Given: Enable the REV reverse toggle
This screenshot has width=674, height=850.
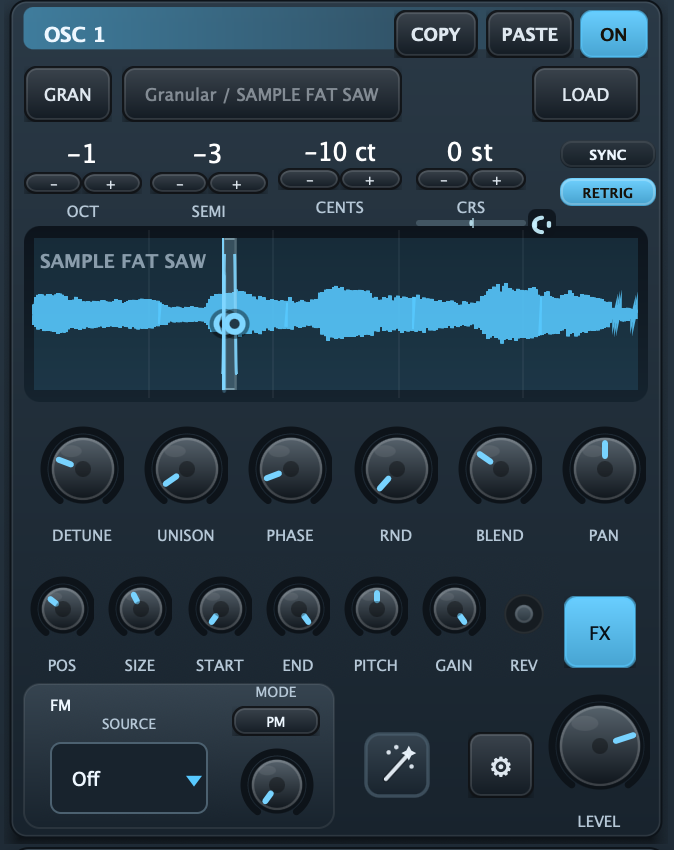Looking at the screenshot, I should click(523, 614).
